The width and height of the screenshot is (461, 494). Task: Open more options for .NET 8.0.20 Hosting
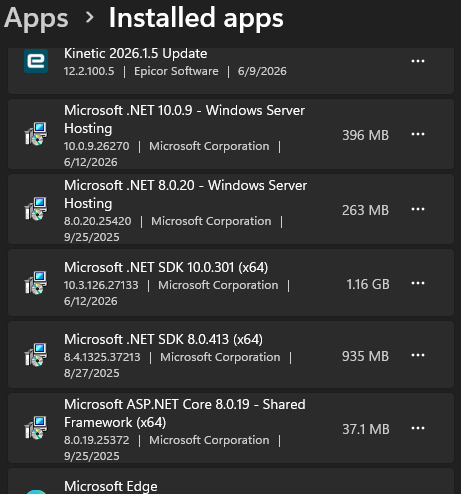(x=418, y=209)
